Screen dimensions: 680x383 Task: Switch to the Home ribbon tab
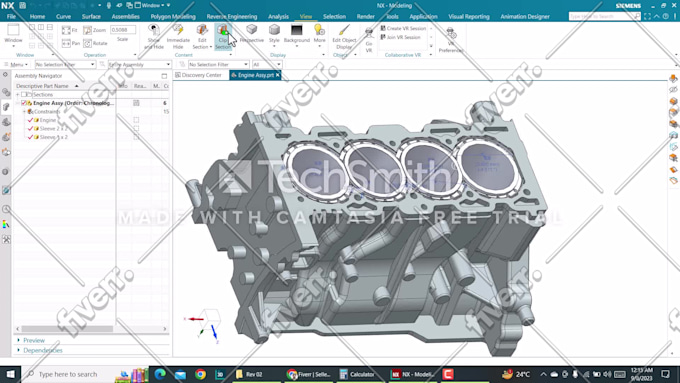[37, 16]
